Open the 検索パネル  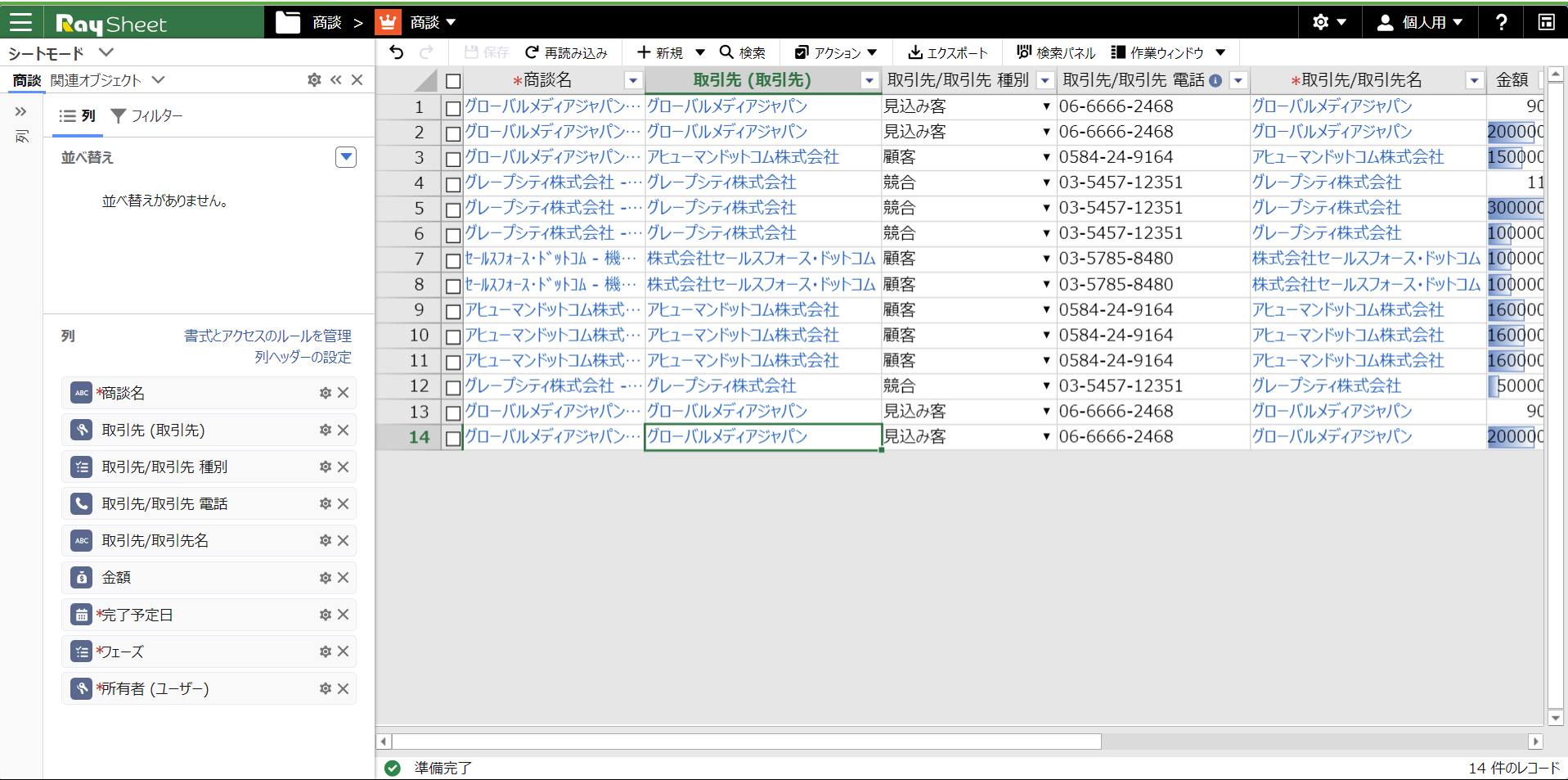1055,52
